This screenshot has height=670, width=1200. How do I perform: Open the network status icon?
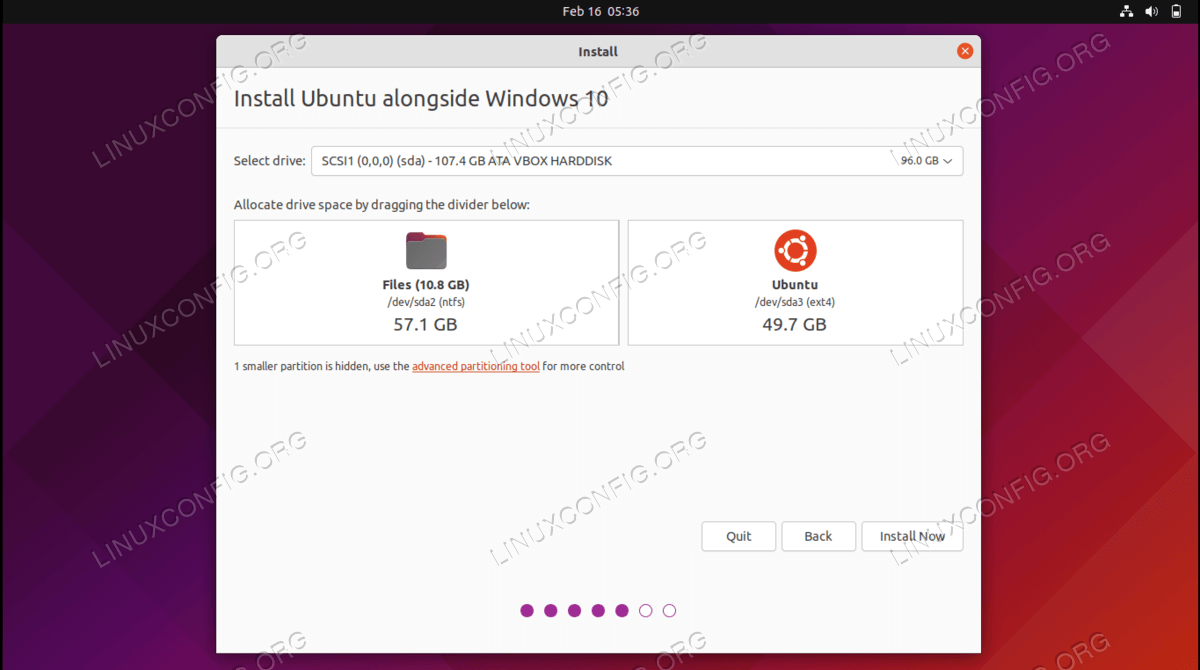click(1126, 12)
